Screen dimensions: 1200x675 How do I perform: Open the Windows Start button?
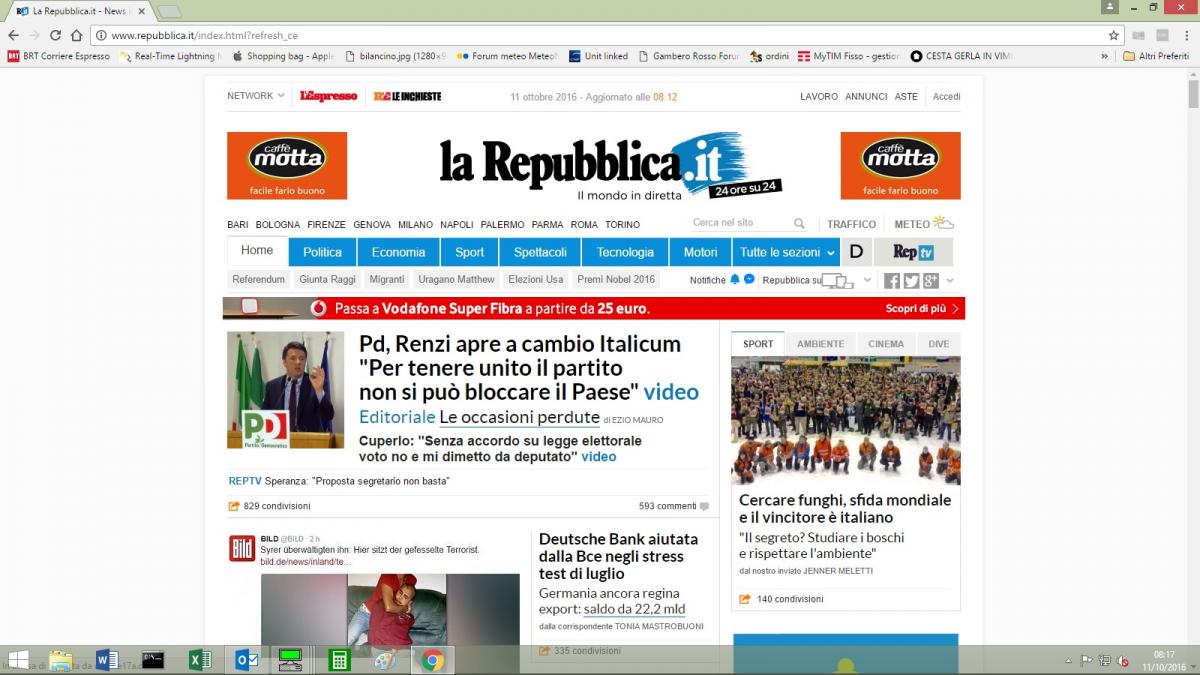point(18,660)
